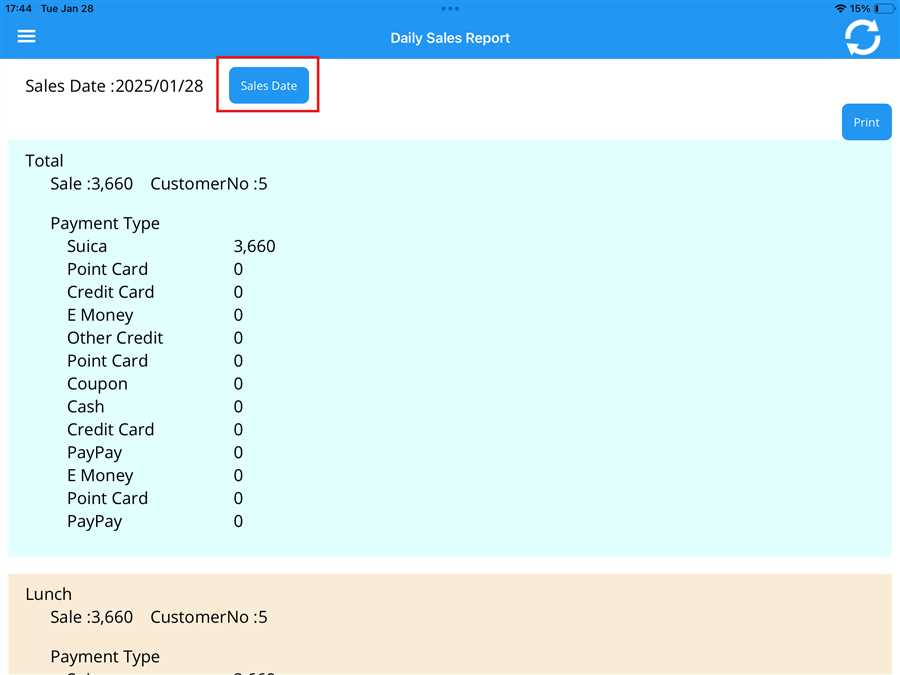
Task: Select the Cash payment row
Action: 86,407
